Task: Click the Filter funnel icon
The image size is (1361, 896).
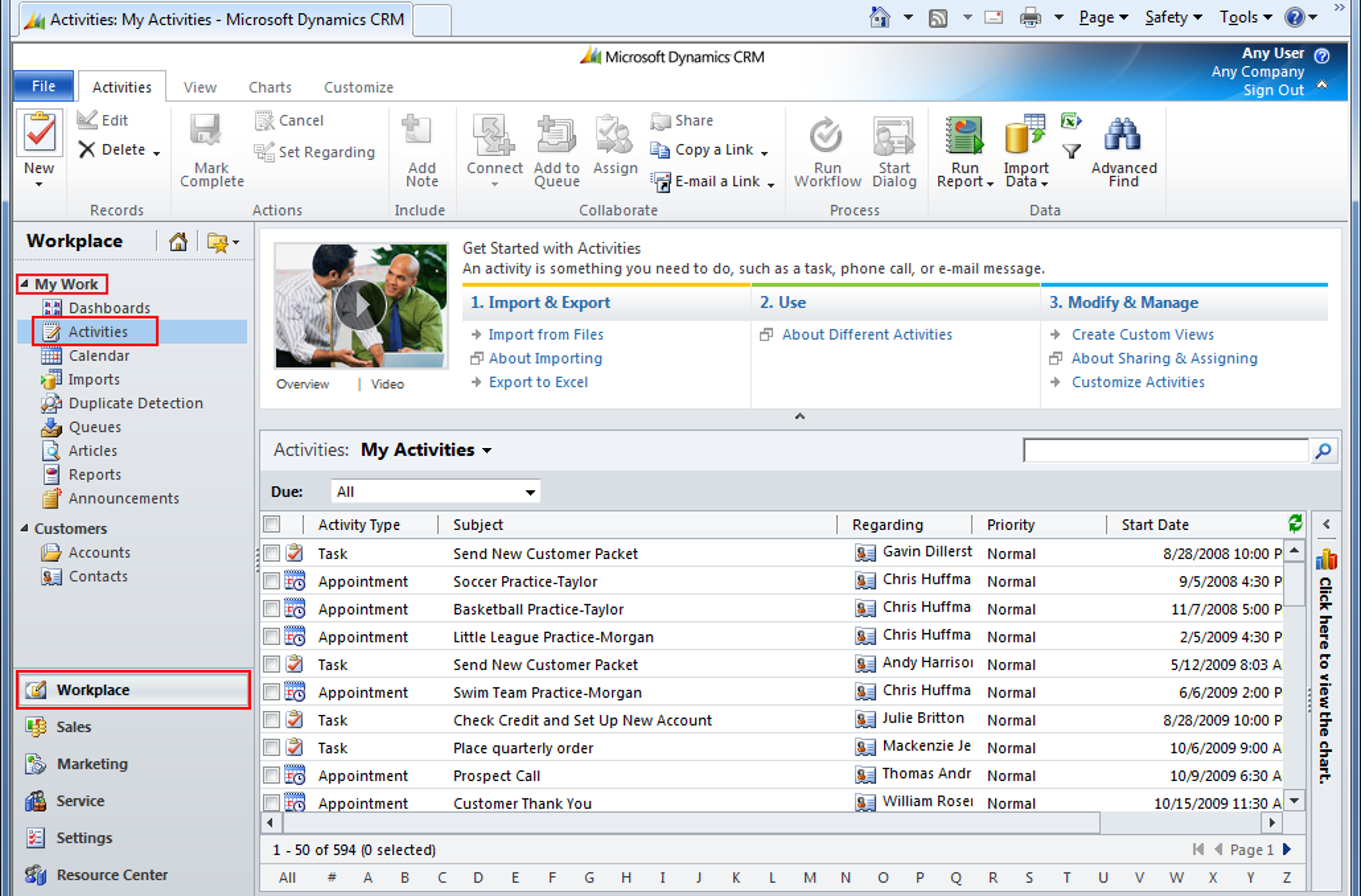Action: tap(1071, 151)
